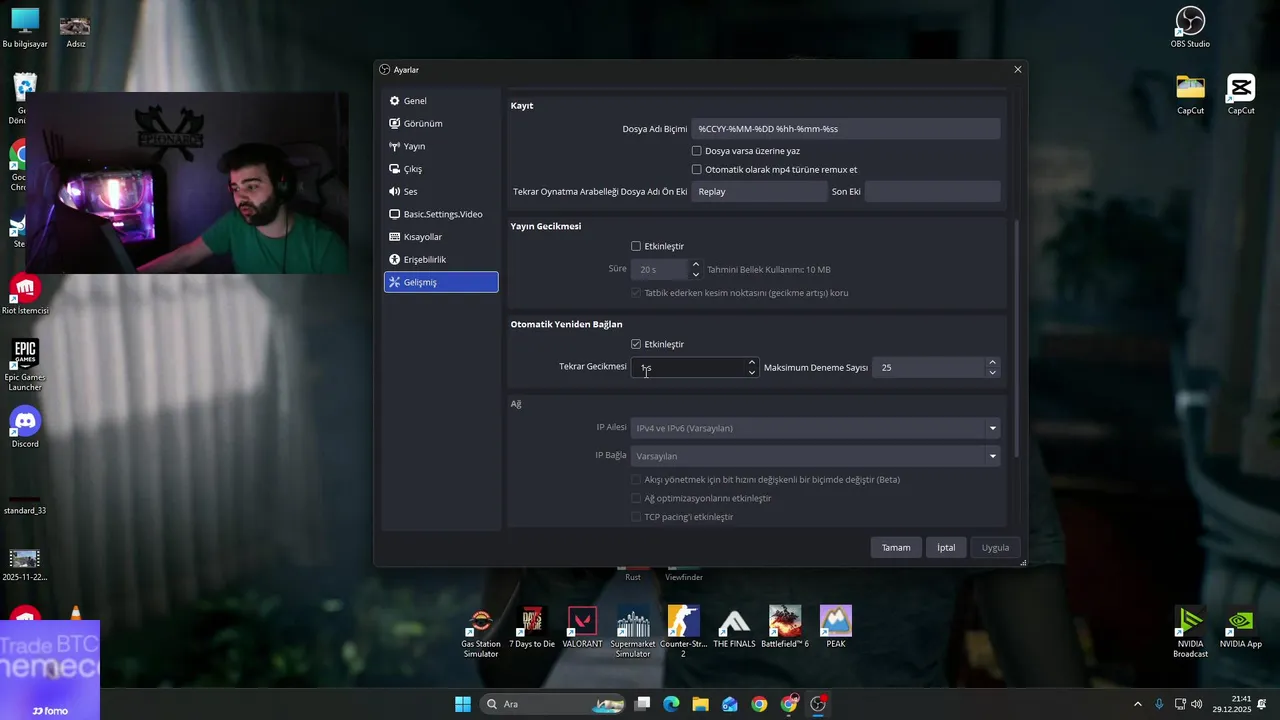Open the Outlook mail taskbar icon

pyautogui.click(x=730, y=704)
